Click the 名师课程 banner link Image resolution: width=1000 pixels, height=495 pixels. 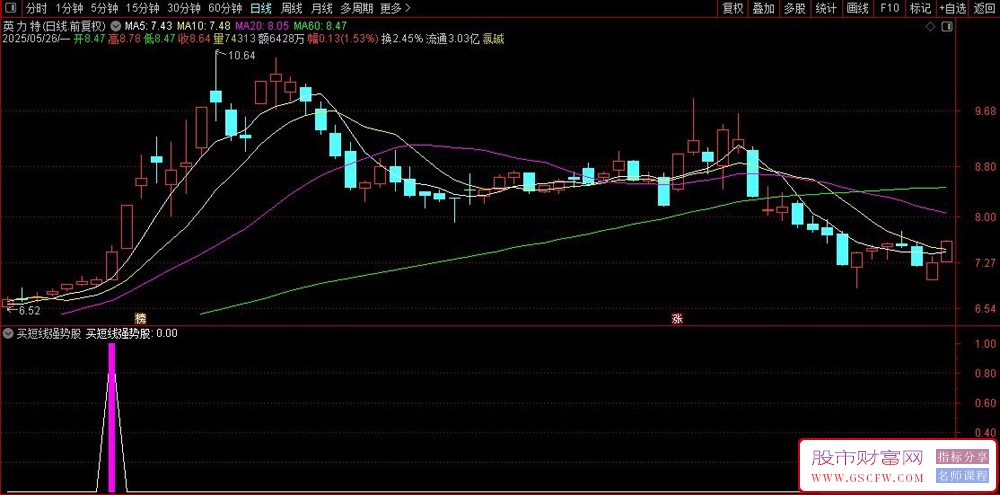coord(962,476)
